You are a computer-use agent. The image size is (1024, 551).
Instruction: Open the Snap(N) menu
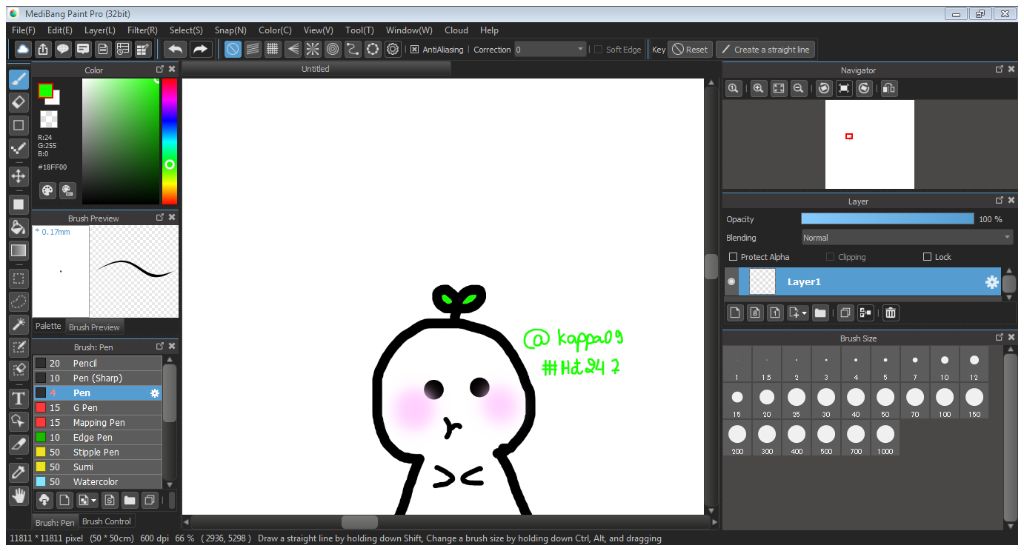231,30
